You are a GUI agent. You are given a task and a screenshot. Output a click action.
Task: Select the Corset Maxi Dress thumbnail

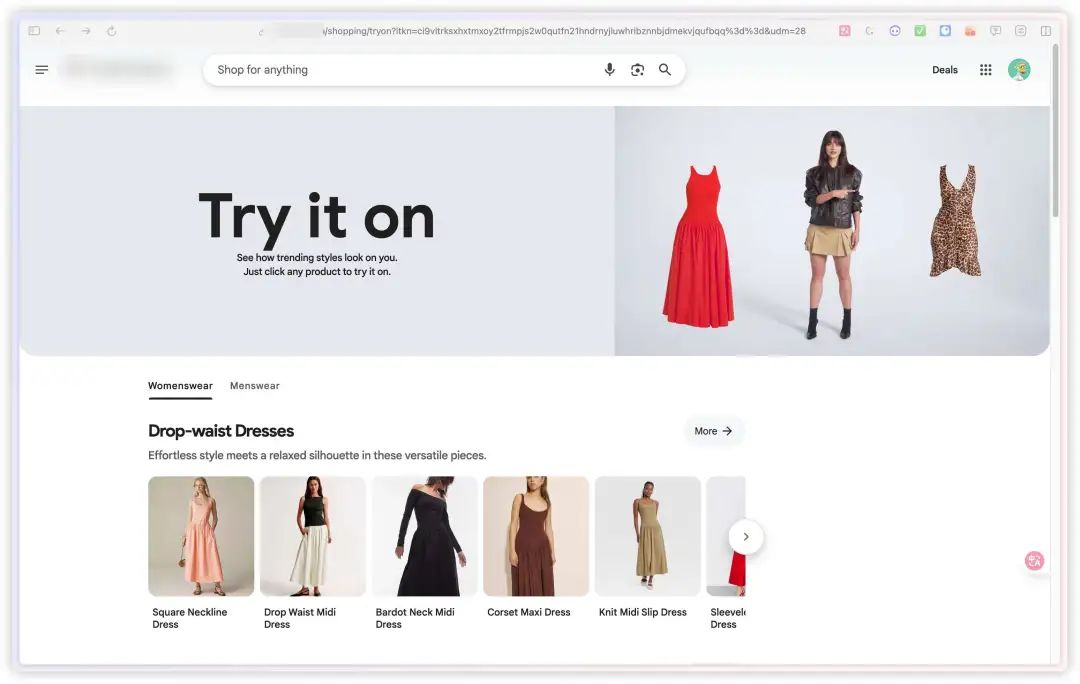click(536, 536)
